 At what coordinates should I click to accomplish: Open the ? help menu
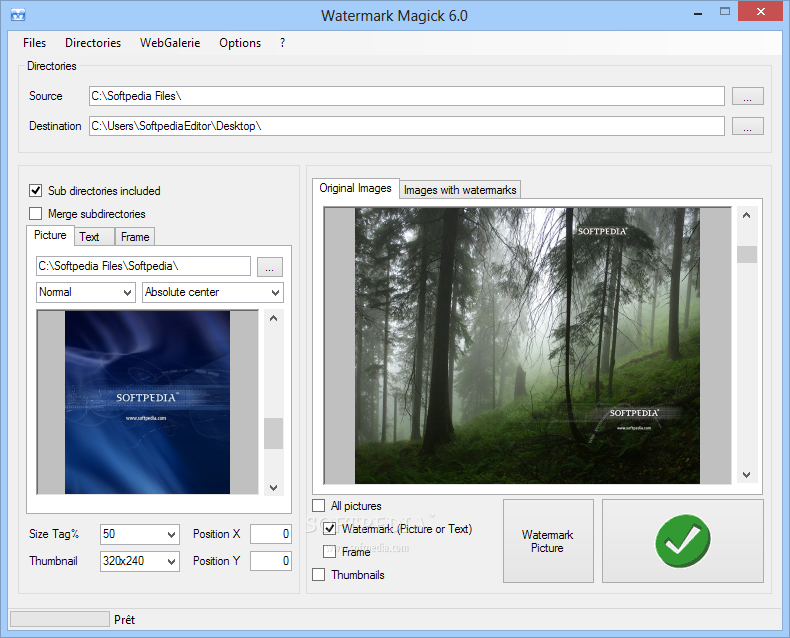[x=282, y=43]
